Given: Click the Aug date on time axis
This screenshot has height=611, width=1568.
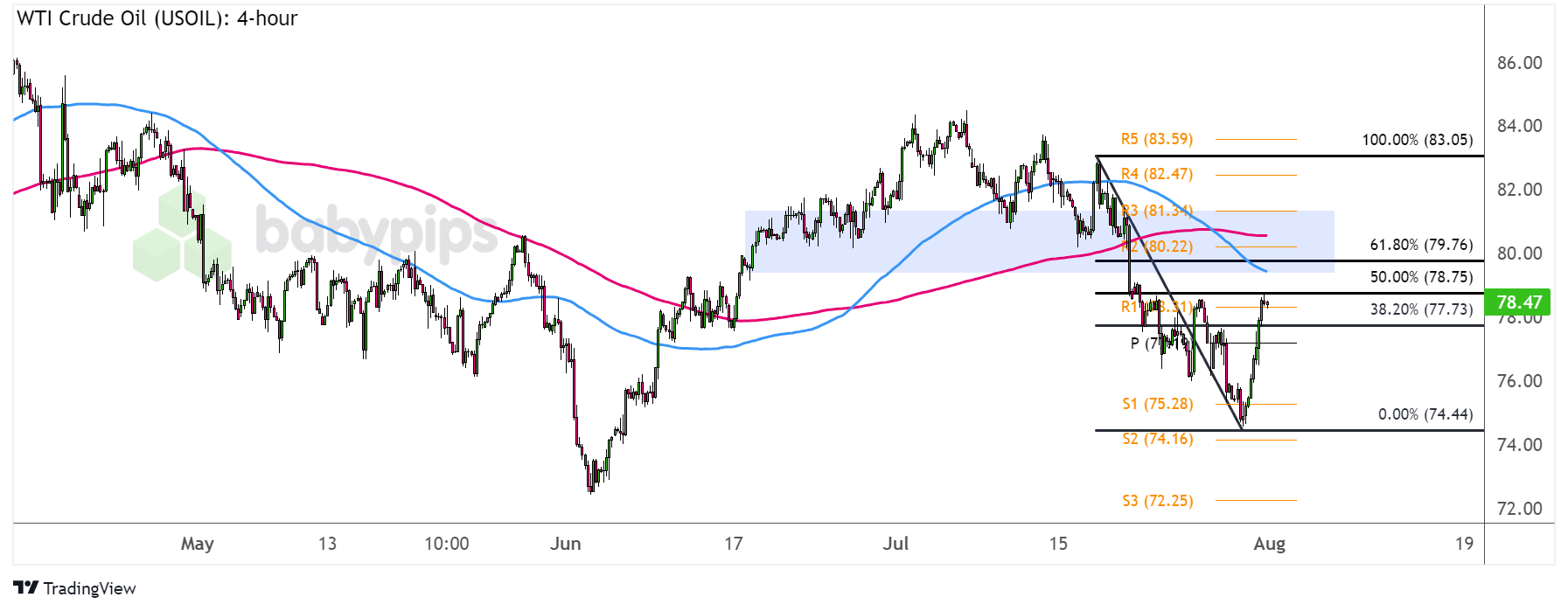Looking at the screenshot, I should tap(1269, 544).
